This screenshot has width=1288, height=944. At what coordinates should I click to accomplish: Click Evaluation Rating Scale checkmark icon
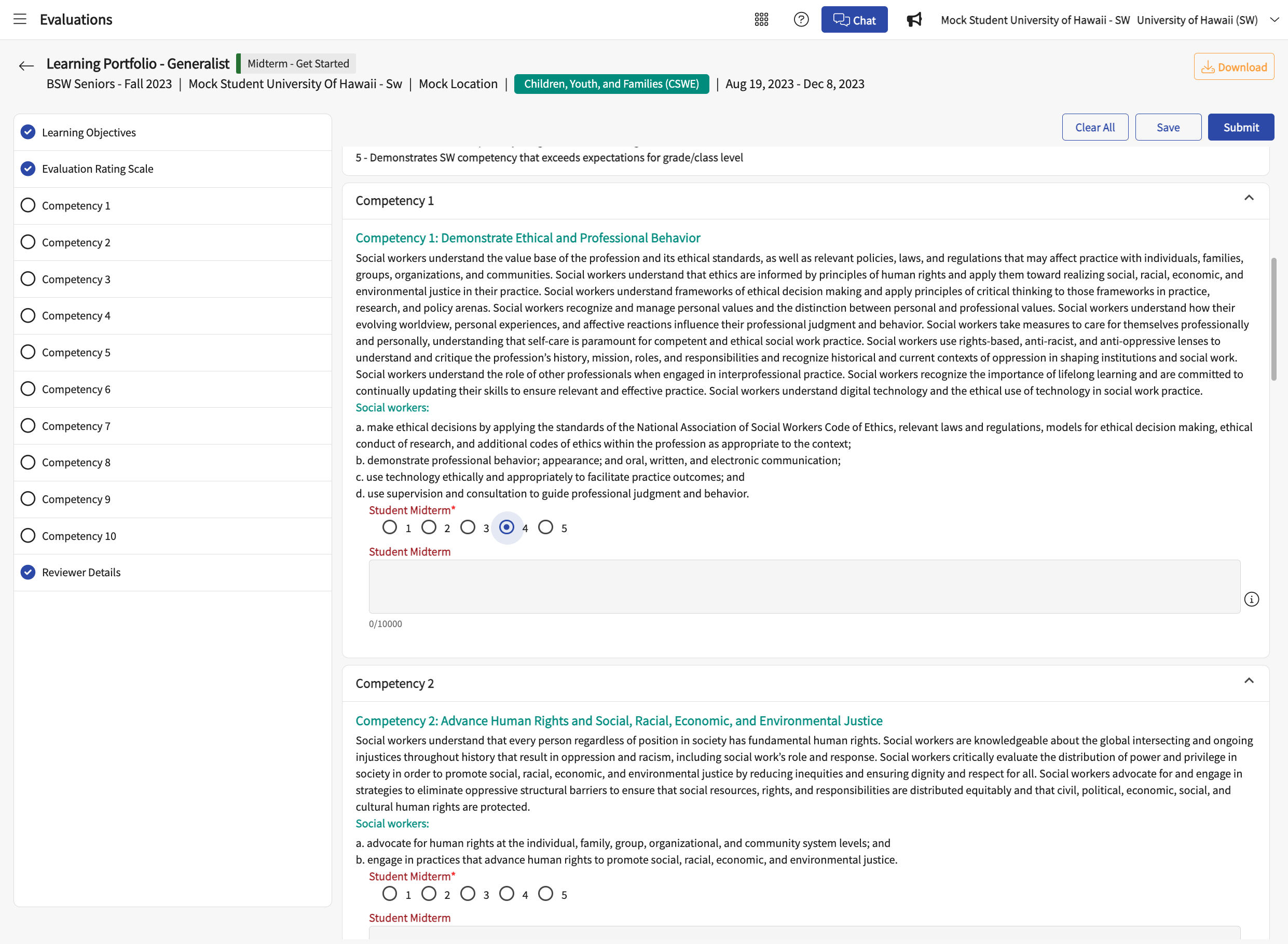tap(28, 169)
